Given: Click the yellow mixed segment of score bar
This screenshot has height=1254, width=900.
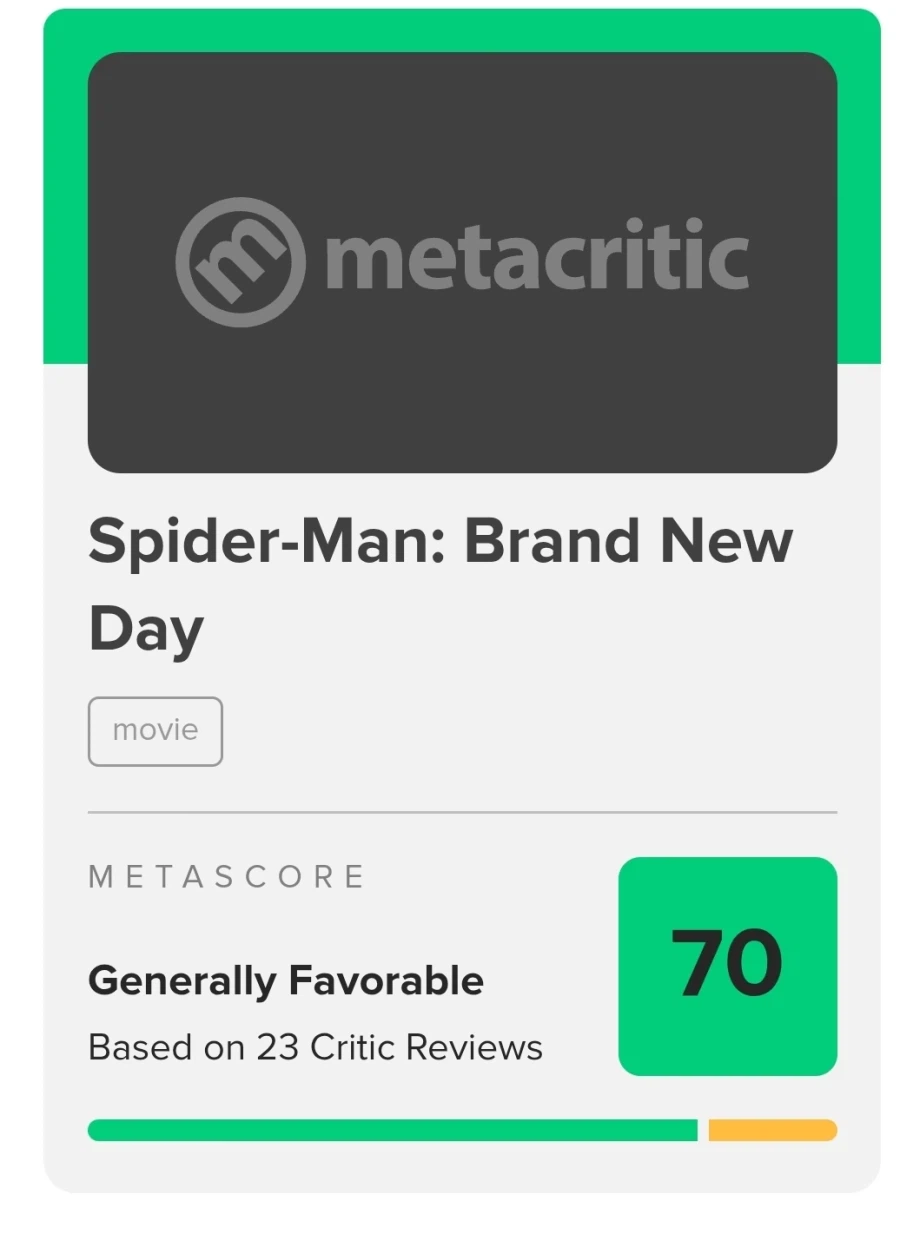Looking at the screenshot, I should tap(773, 1130).
